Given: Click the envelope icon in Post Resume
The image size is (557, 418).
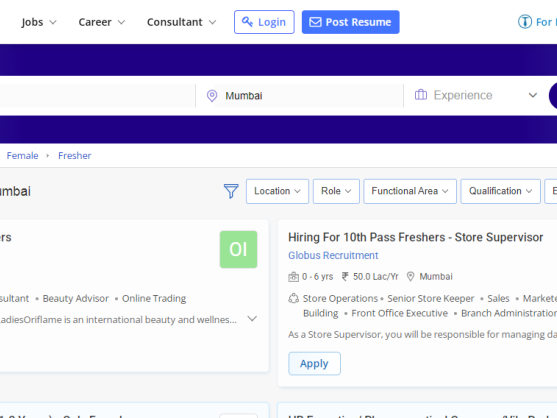Looking at the screenshot, I should tap(315, 22).
